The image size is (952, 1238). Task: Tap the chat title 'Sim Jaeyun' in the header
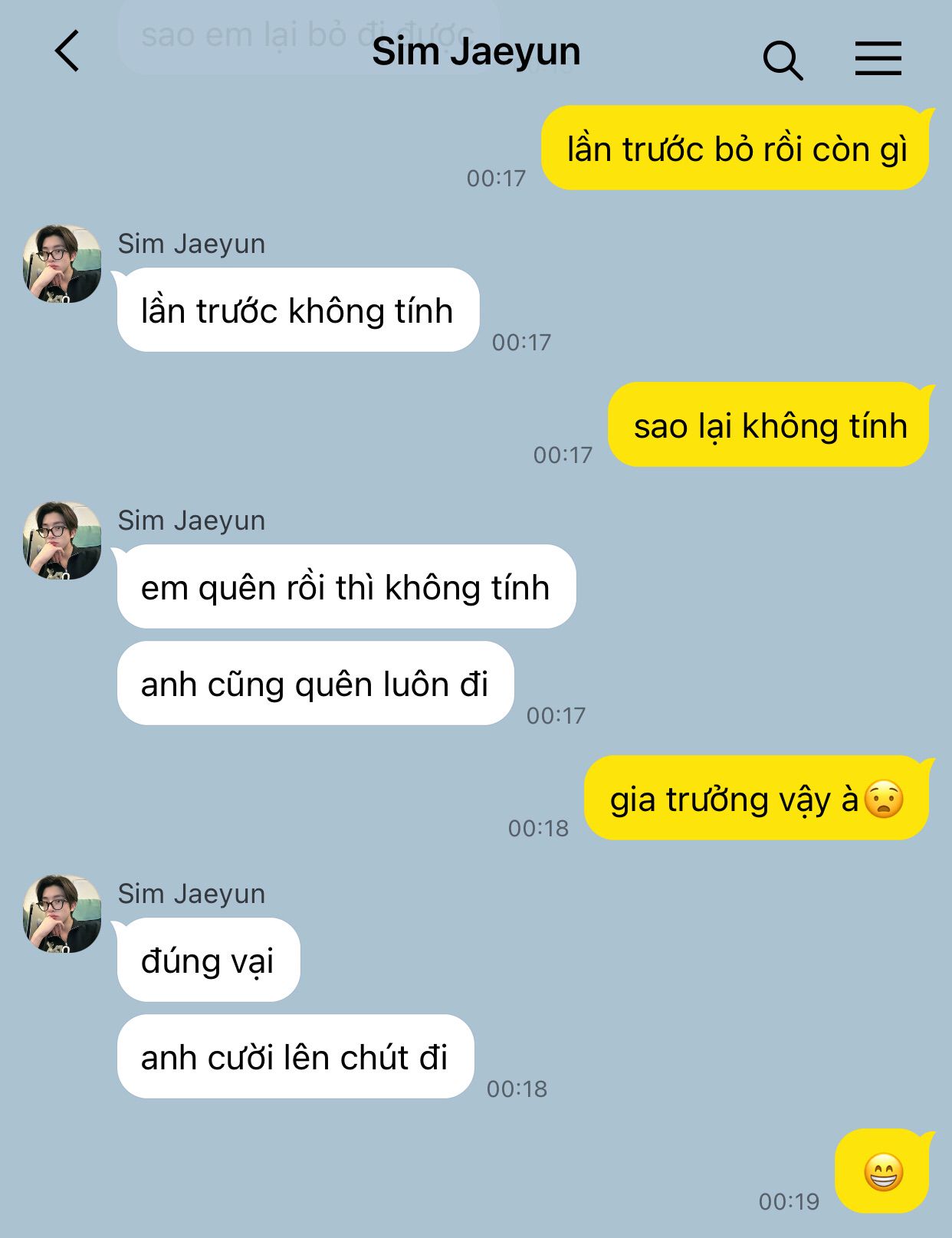[476, 52]
